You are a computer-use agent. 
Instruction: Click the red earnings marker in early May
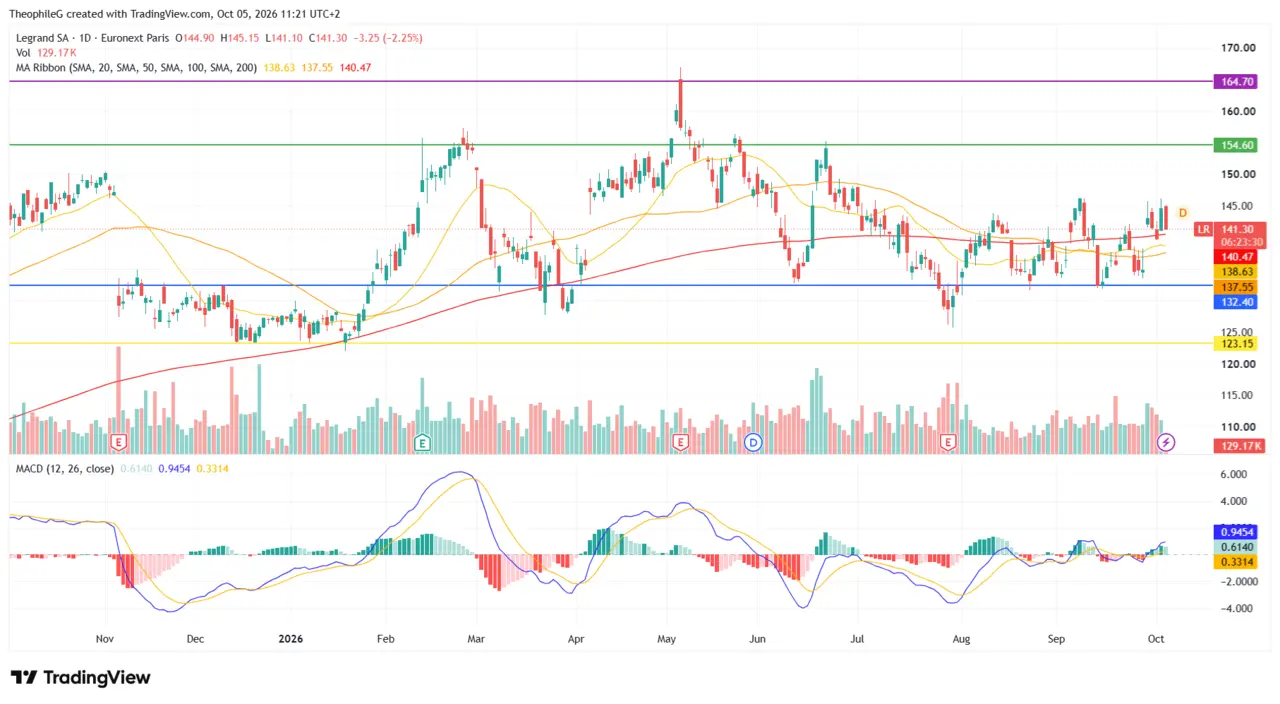681,441
